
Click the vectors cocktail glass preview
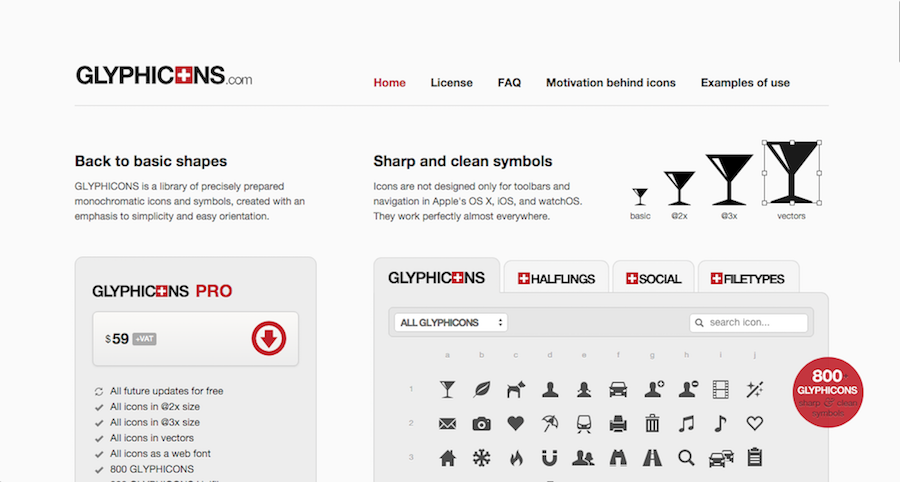coord(791,172)
